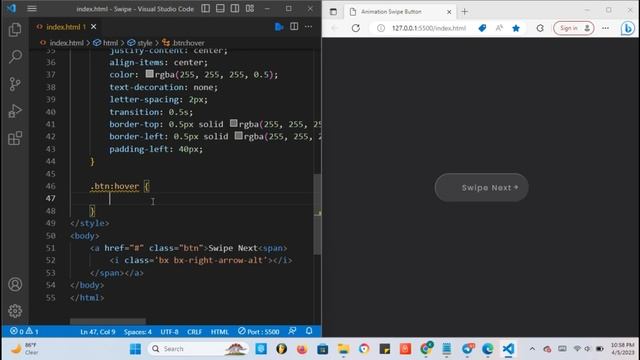Click the shopping tag icon in address bar
The image size is (640, 360).
click(482, 28)
